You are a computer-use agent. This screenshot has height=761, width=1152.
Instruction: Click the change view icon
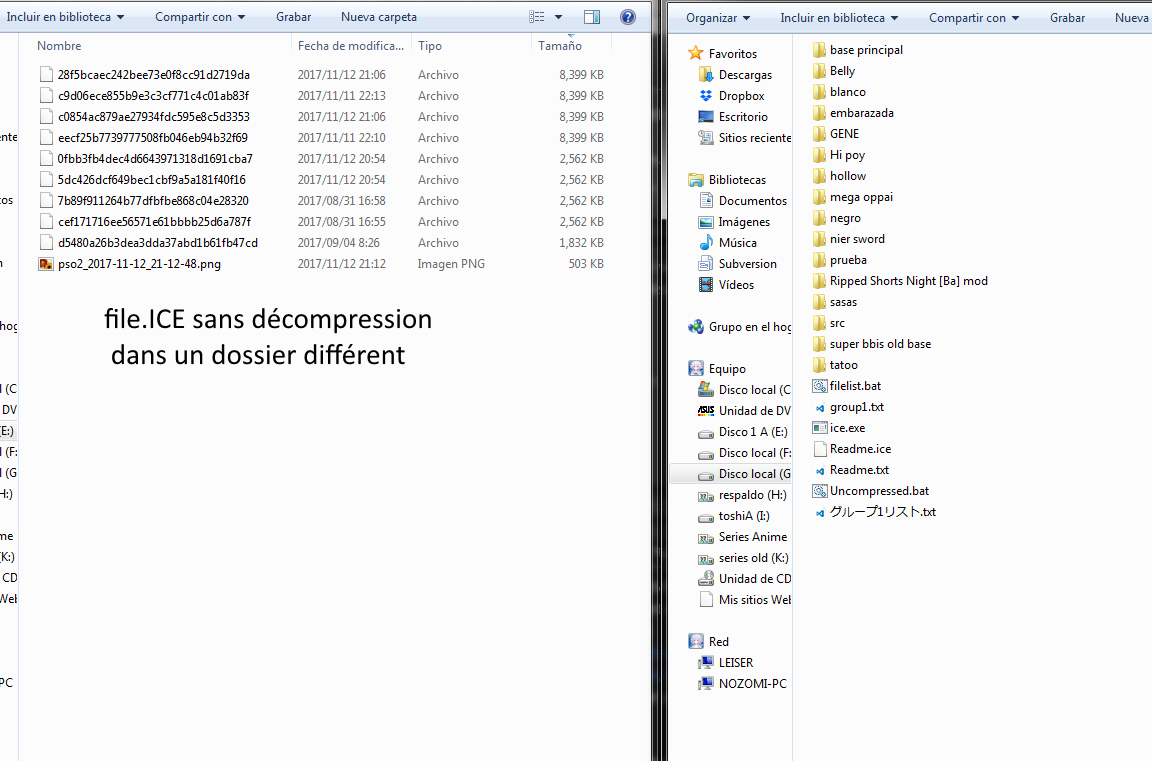[x=537, y=17]
